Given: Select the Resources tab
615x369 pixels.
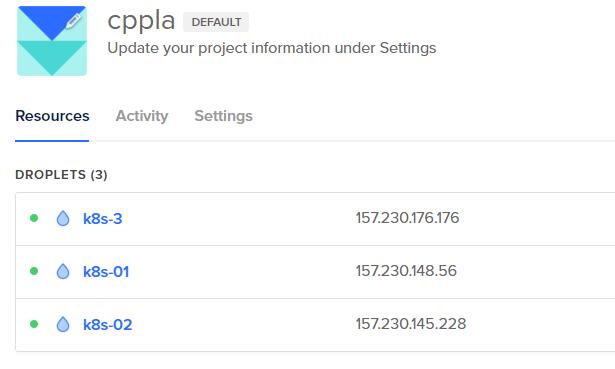Looking at the screenshot, I should [52, 116].
